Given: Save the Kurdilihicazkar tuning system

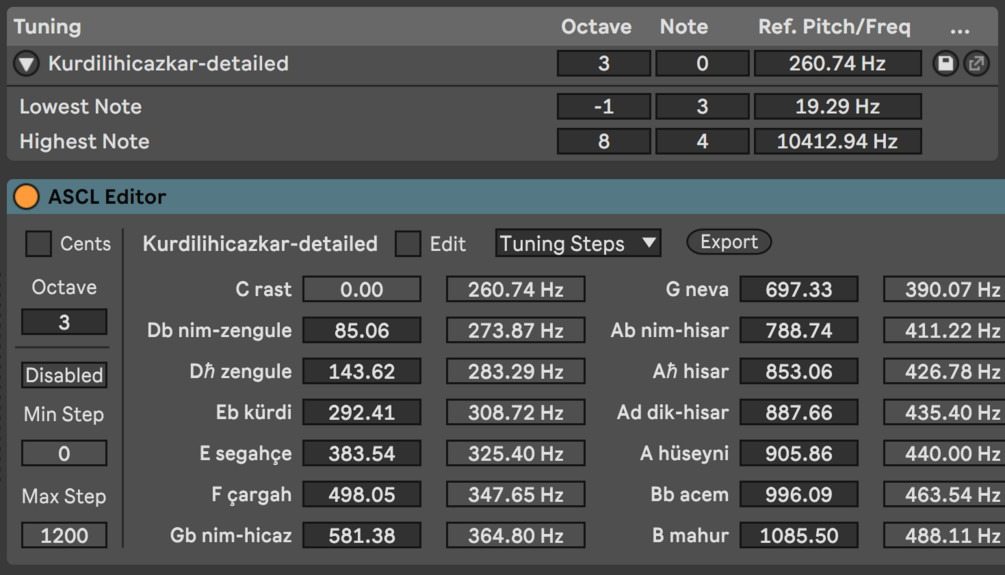Looking at the screenshot, I should point(945,64).
